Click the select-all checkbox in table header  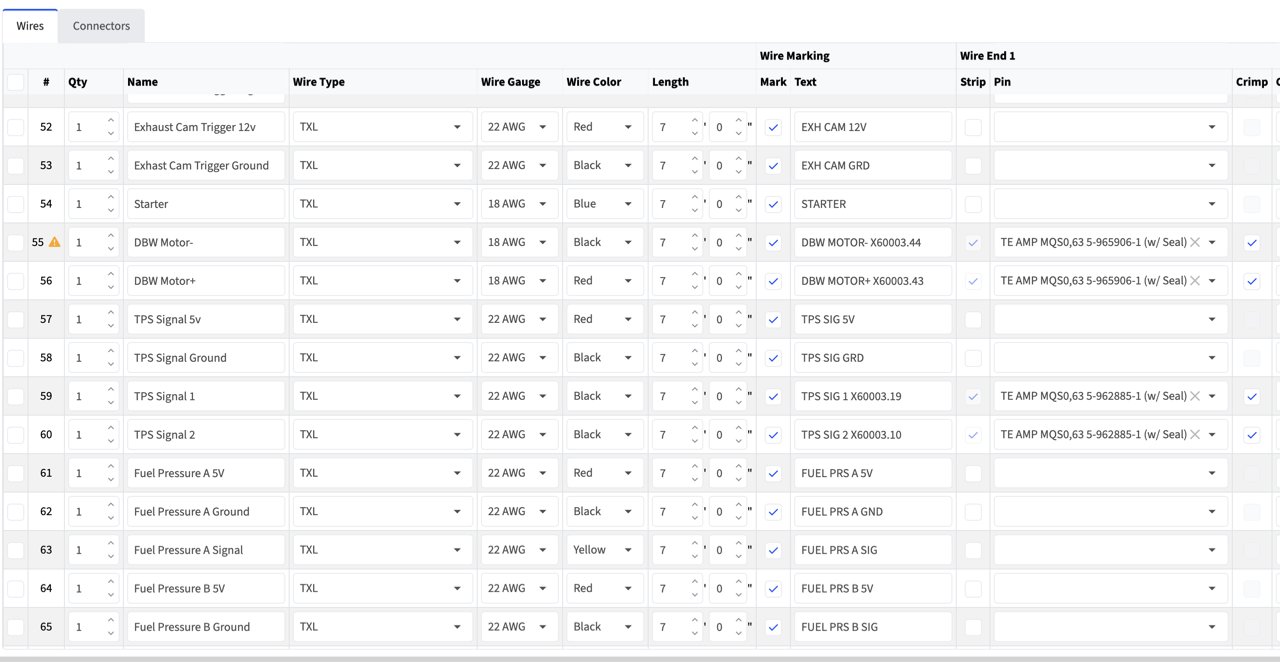point(16,82)
